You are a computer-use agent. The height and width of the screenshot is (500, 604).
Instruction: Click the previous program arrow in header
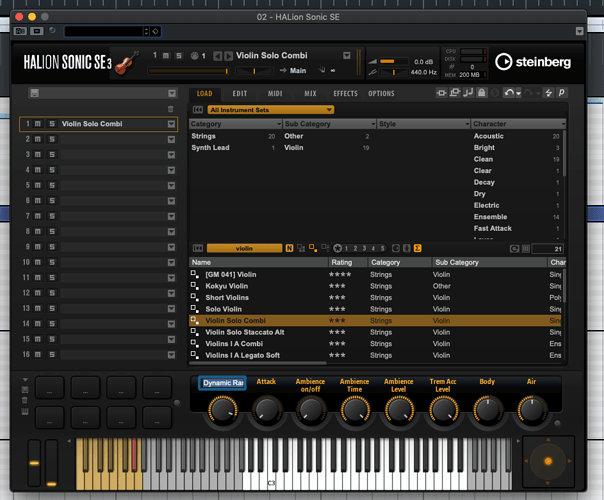[218, 56]
